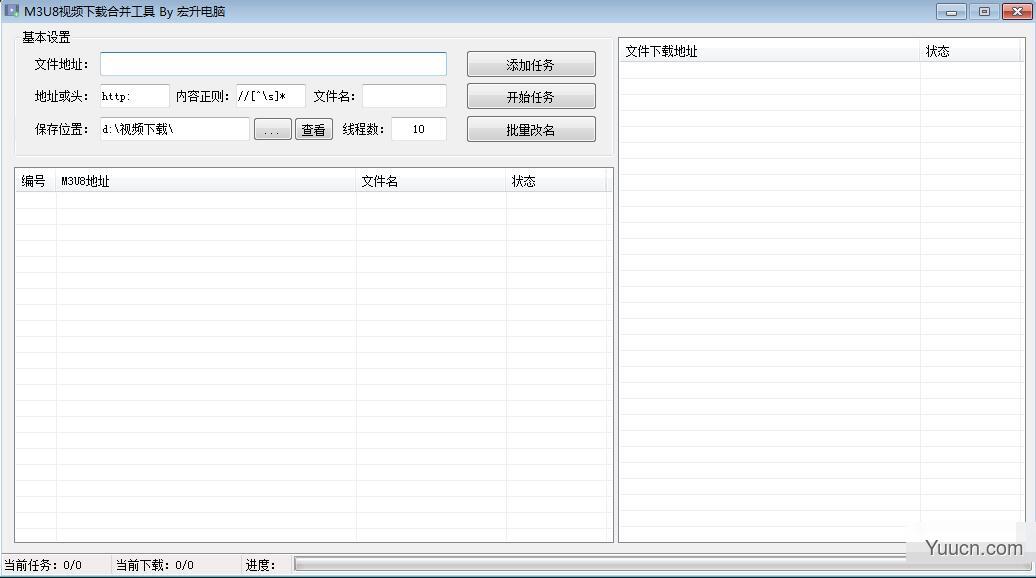Click the 文件地址: label
1036x578 pixels.
pos(61,64)
